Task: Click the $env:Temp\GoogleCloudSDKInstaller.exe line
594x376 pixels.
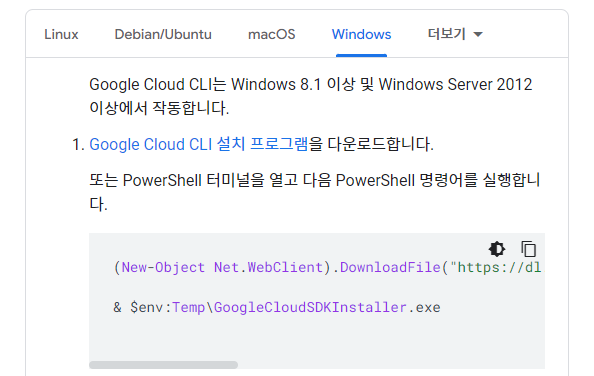Action: click(x=277, y=307)
